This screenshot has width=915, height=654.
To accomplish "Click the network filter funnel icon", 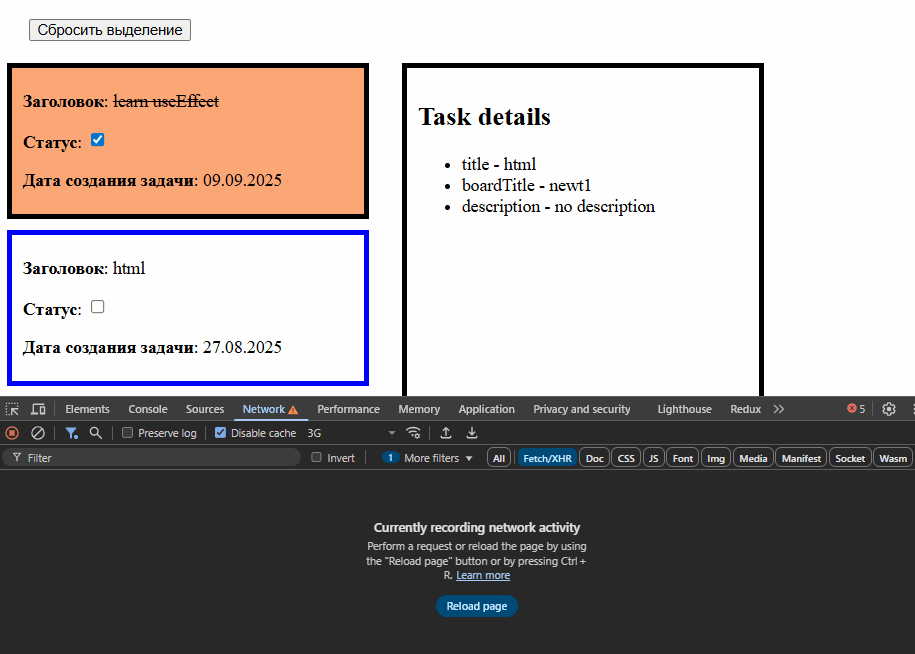I will (x=71, y=433).
